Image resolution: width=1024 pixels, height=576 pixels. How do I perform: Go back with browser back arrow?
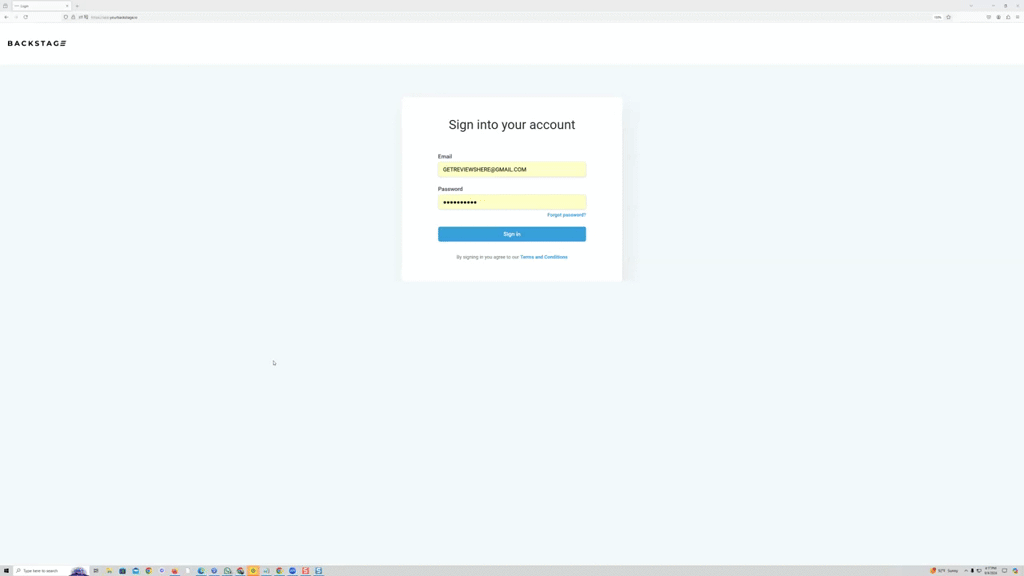(7, 17)
